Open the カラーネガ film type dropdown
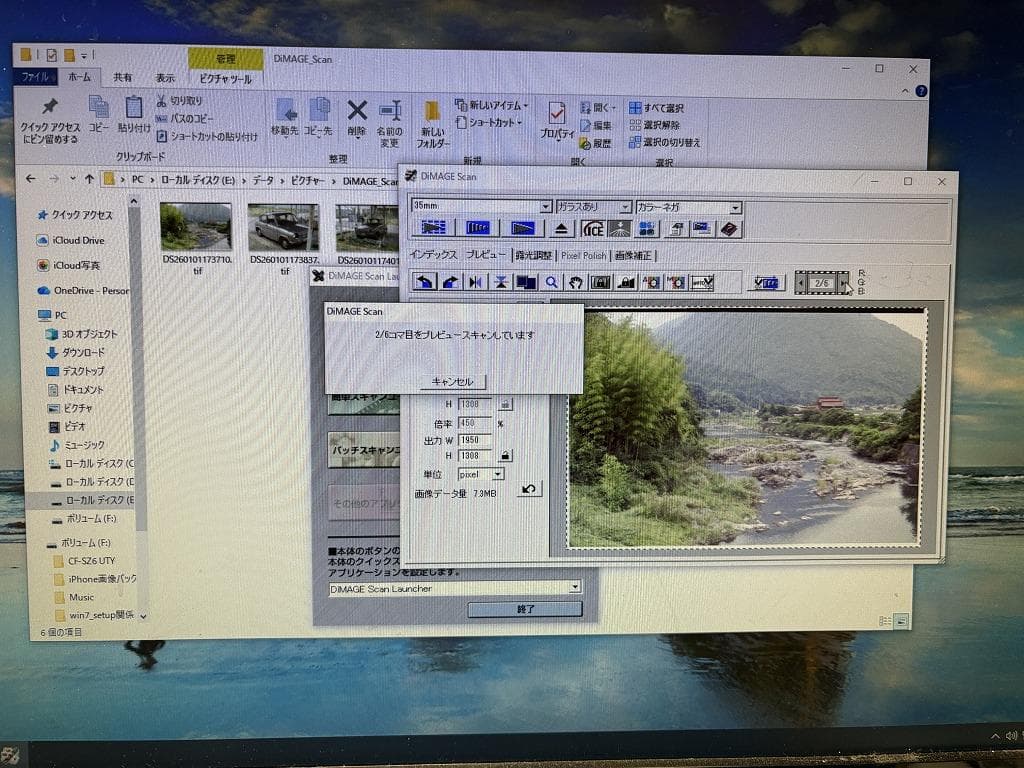The height and width of the screenshot is (768, 1024). (x=735, y=207)
